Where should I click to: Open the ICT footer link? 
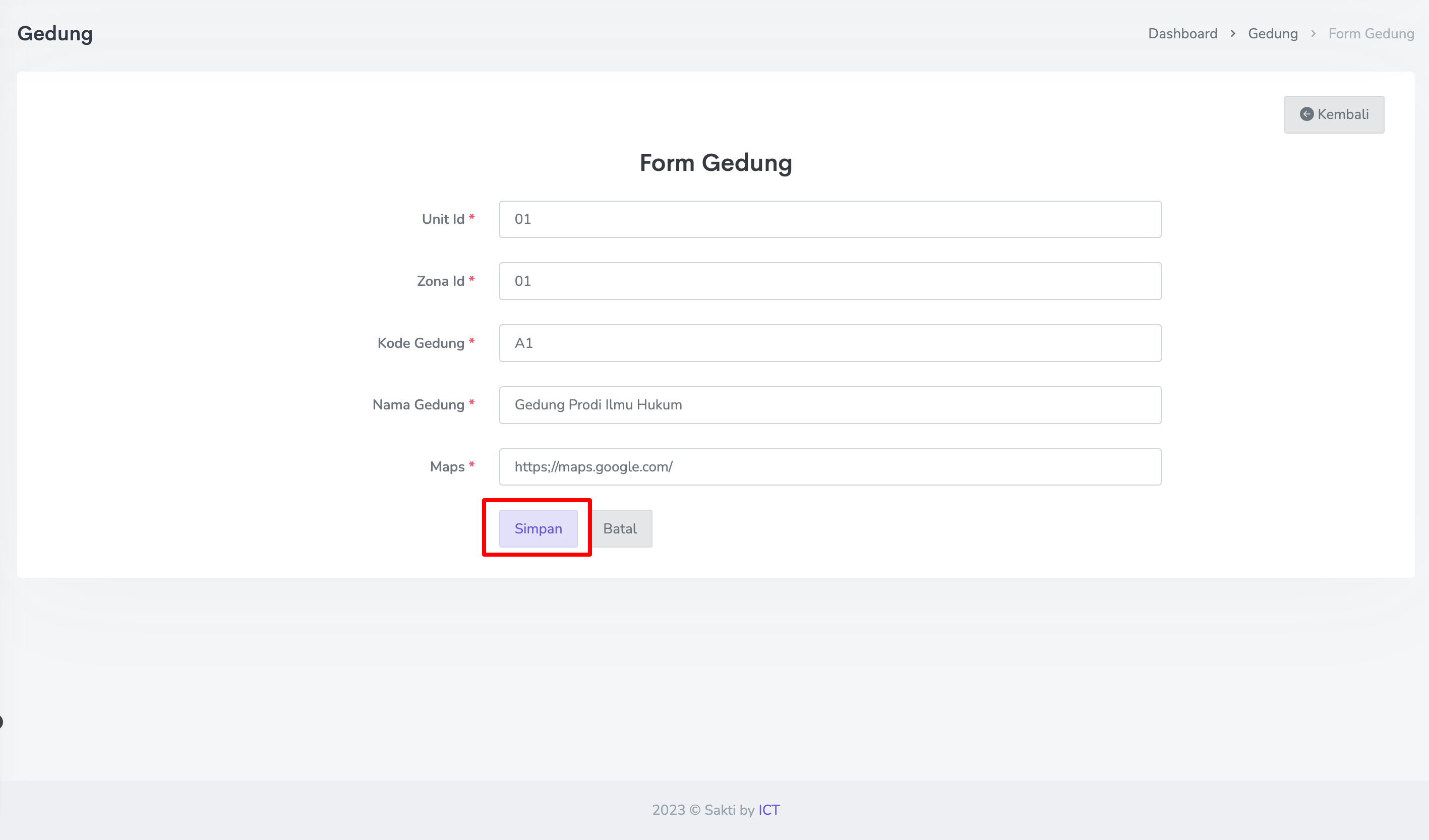tap(769, 810)
